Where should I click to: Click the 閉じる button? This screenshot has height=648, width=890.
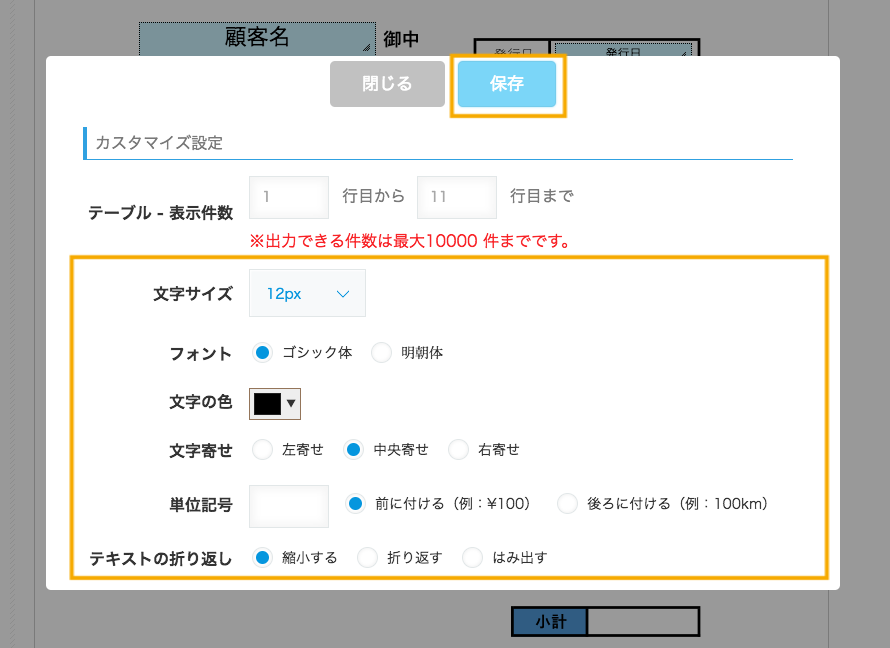[387, 84]
